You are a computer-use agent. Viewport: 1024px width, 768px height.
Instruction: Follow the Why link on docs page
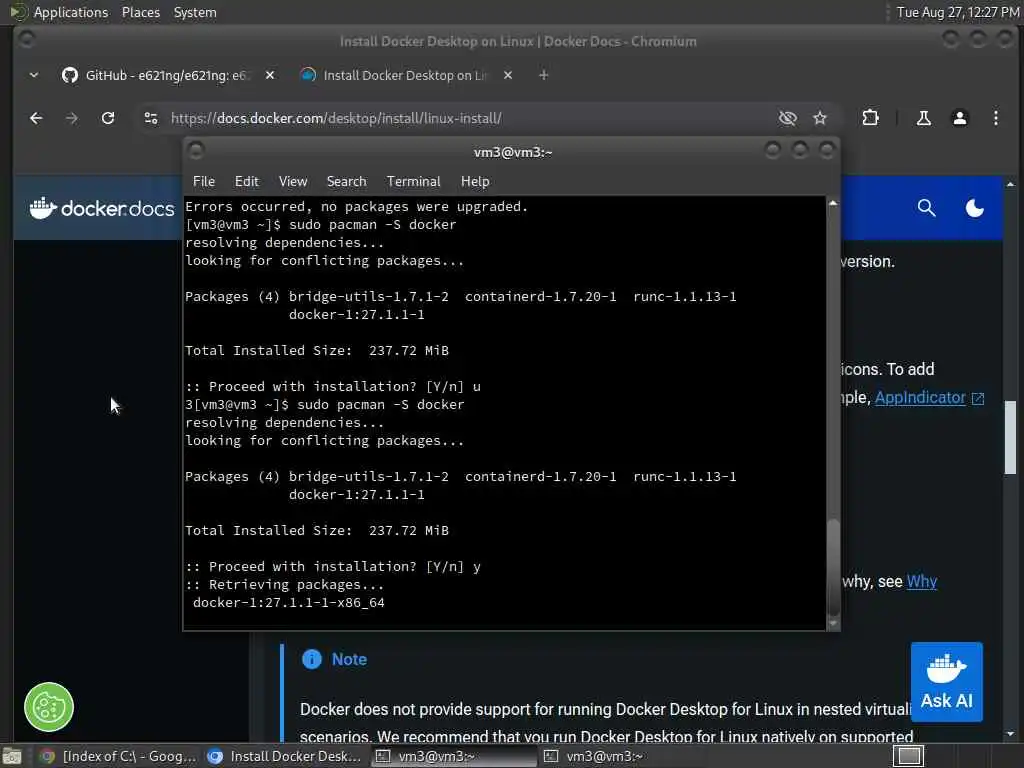[921, 581]
